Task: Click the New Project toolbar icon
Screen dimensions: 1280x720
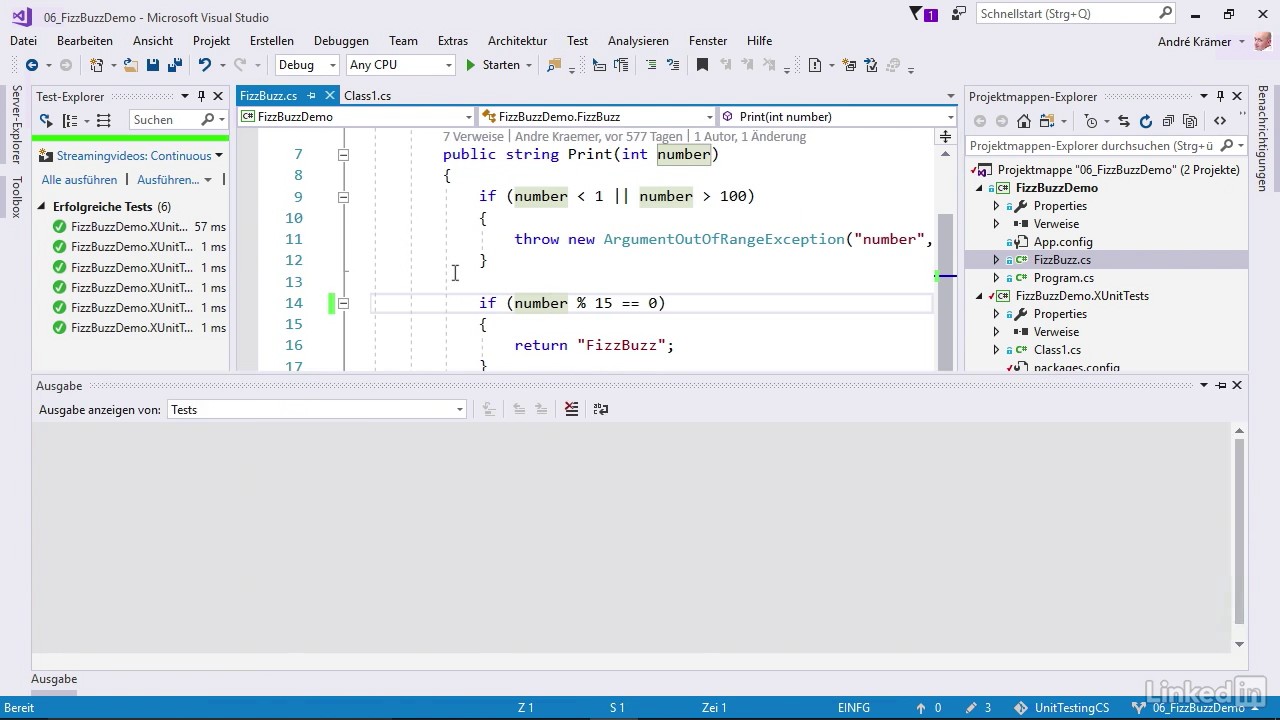Action: point(96,65)
